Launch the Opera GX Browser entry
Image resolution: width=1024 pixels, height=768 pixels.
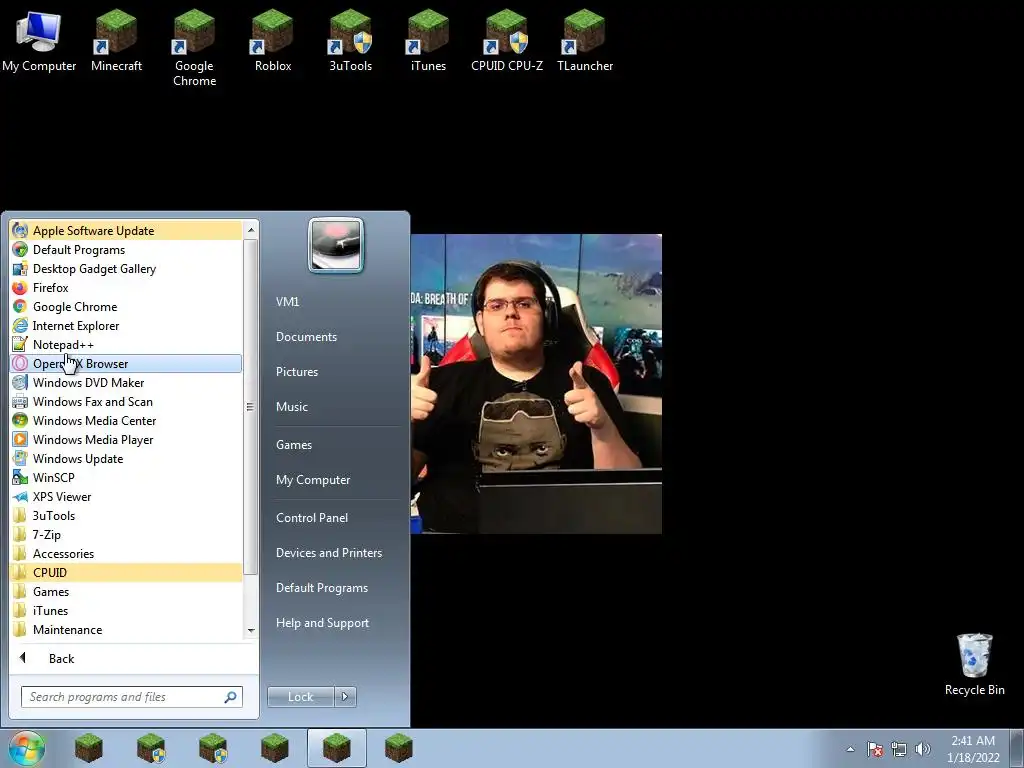tap(126, 364)
